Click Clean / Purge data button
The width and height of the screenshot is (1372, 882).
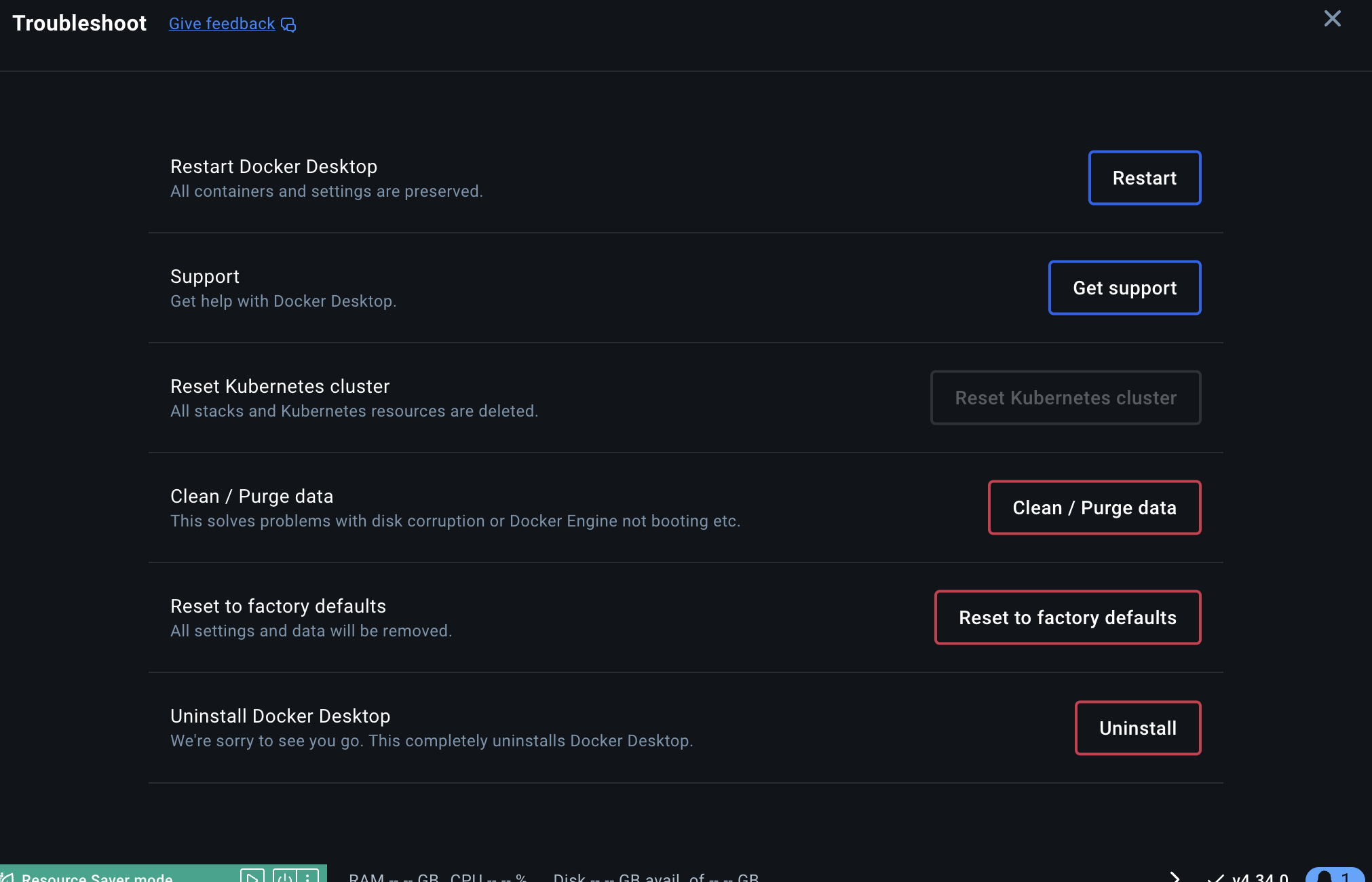1094,507
